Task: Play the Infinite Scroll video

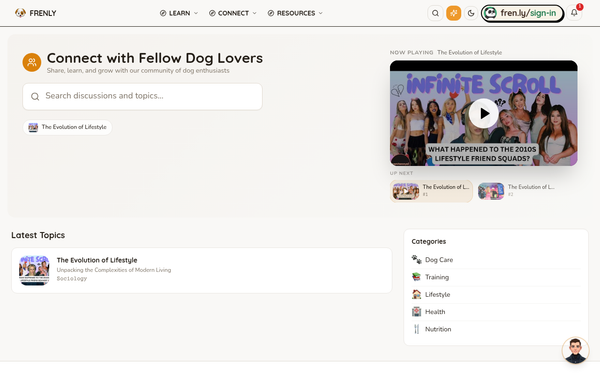Action: (x=484, y=113)
